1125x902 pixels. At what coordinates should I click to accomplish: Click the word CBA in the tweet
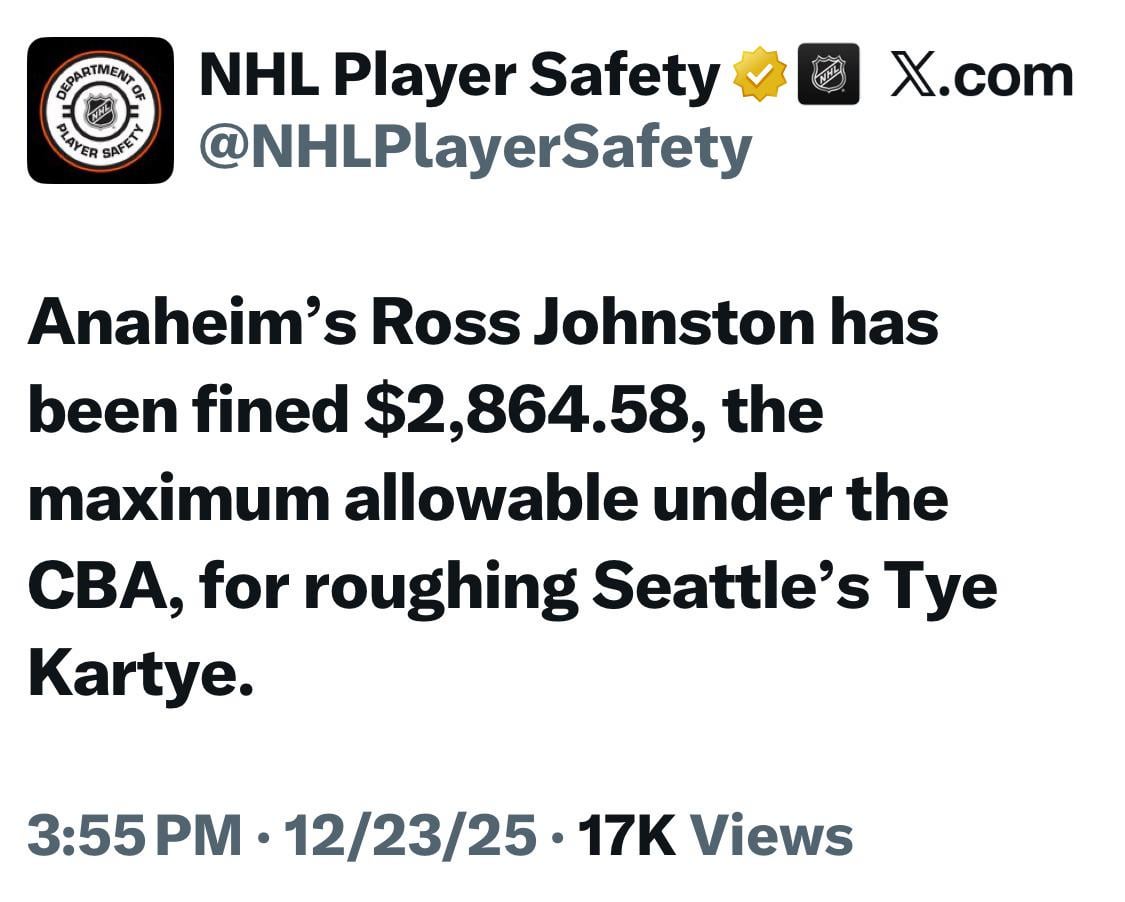(95, 585)
